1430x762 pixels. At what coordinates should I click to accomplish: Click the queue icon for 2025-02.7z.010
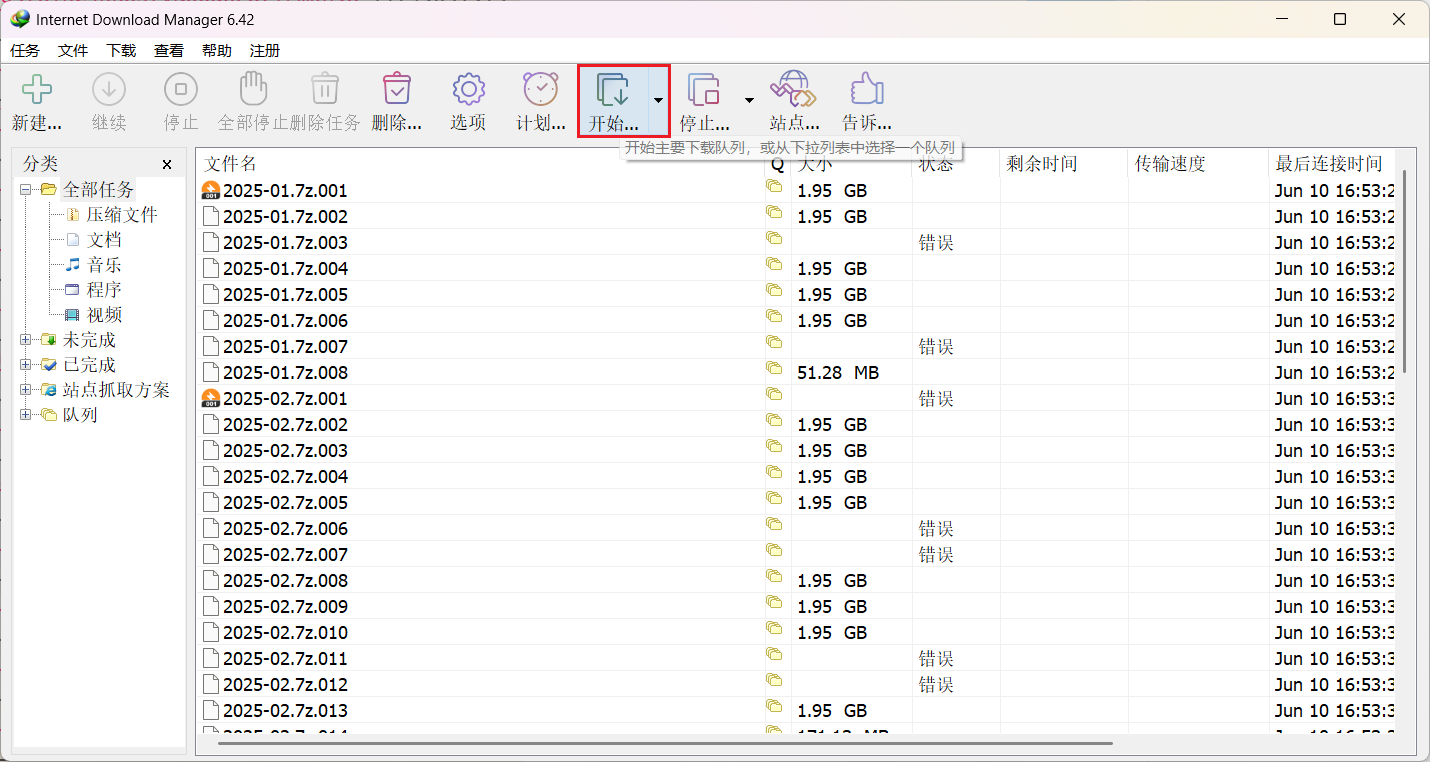tap(774, 629)
